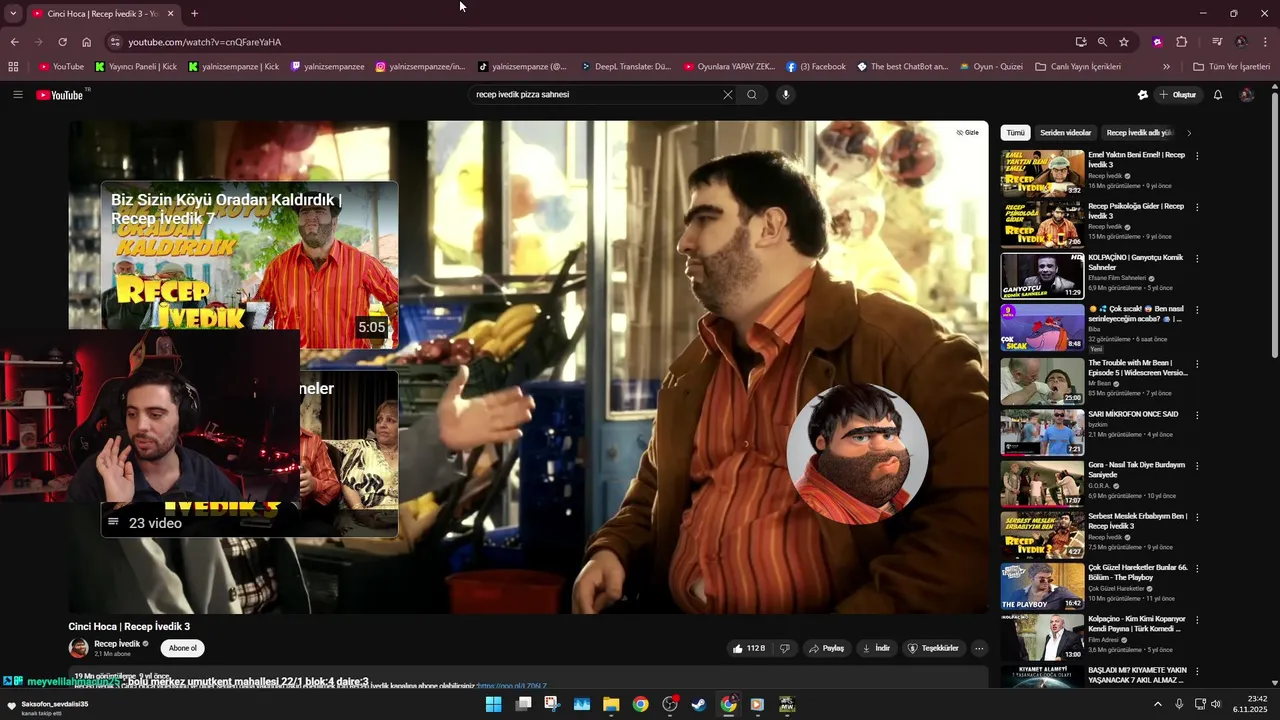Image resolution: width=1280 pixels, height=720 pixels.
Task: Like the video with 112 B thumbs up
Action: (x=749, y=648)
